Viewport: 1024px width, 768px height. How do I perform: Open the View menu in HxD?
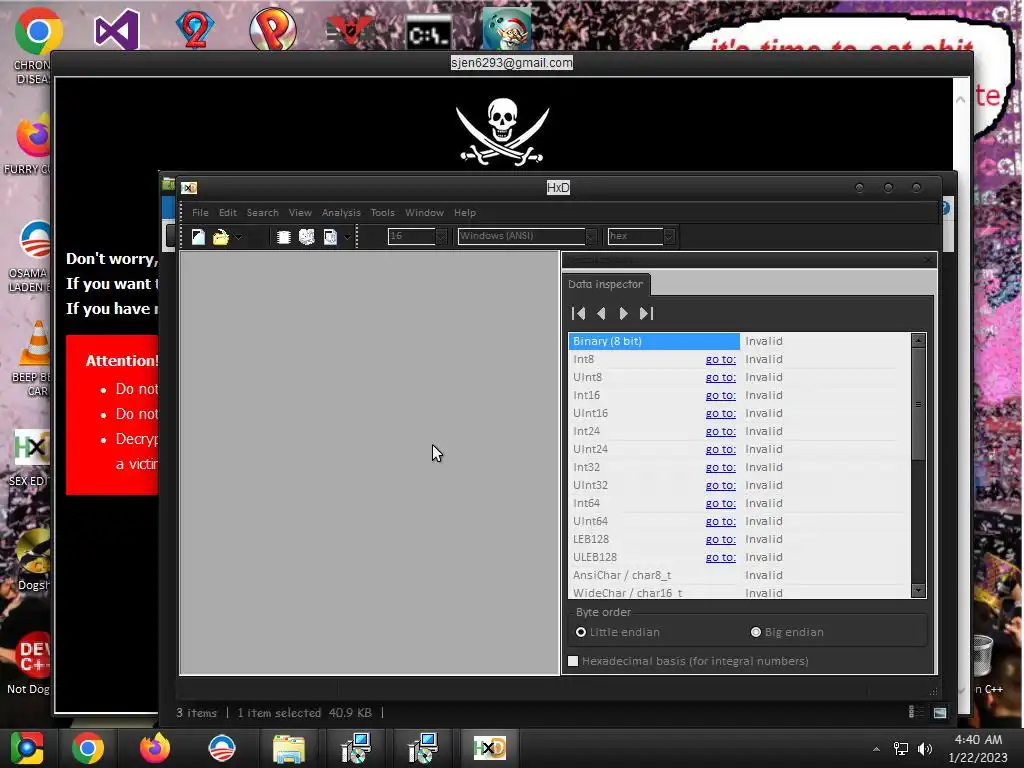300,213
